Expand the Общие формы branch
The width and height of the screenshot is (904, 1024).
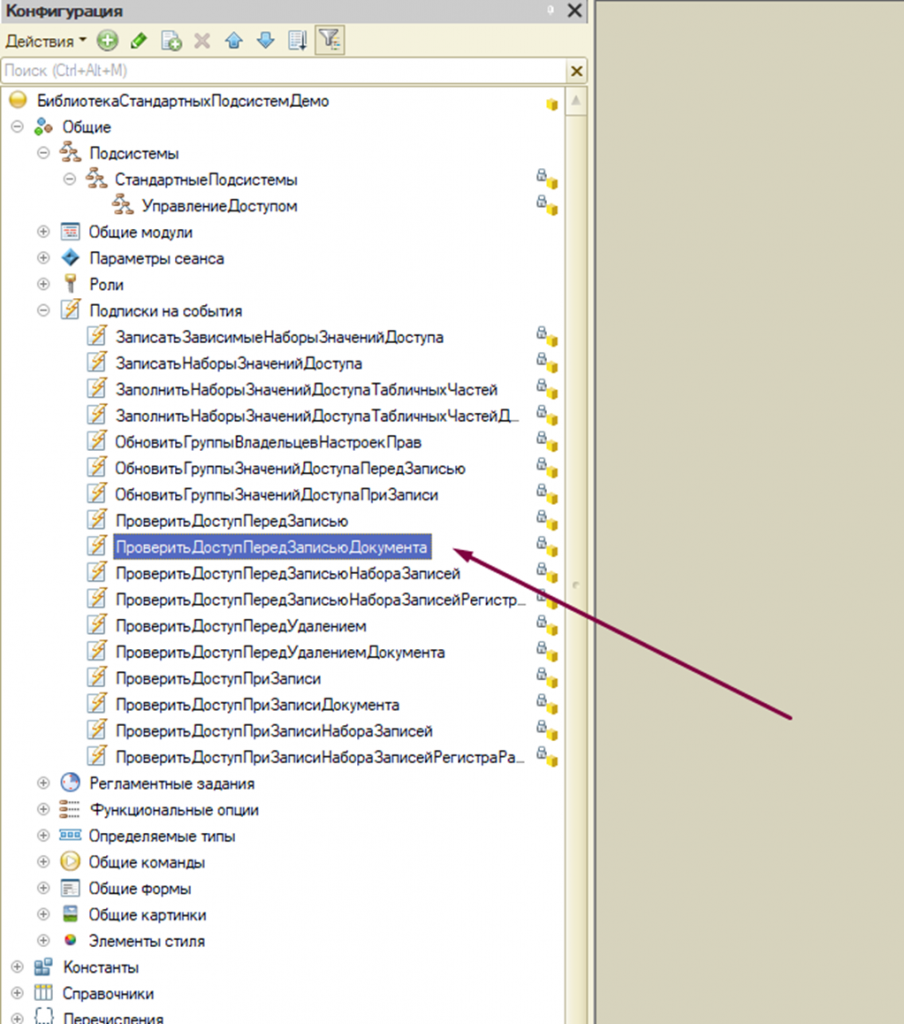pyautogui.click(x=44, y=888)
